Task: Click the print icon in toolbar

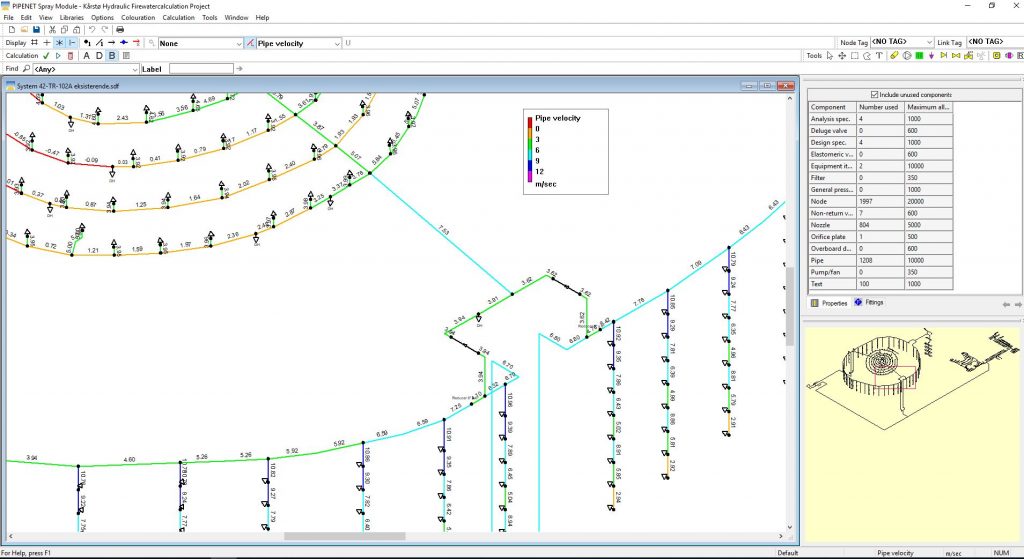Action: pyautogui.click(x=120, y=29)
